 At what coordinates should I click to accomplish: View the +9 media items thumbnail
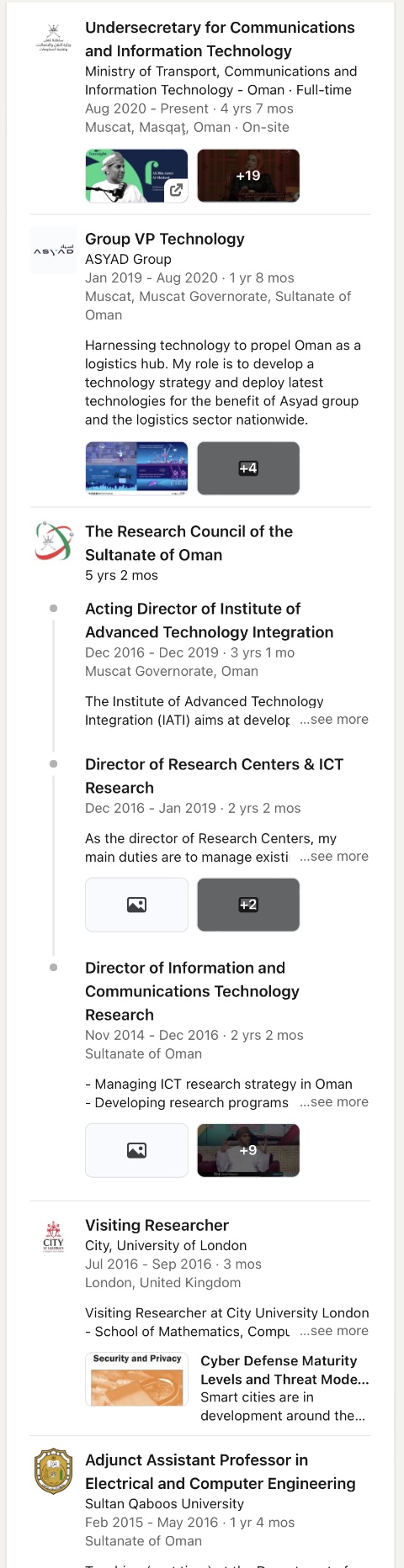pyautogui.click(x=248, y=1150)
